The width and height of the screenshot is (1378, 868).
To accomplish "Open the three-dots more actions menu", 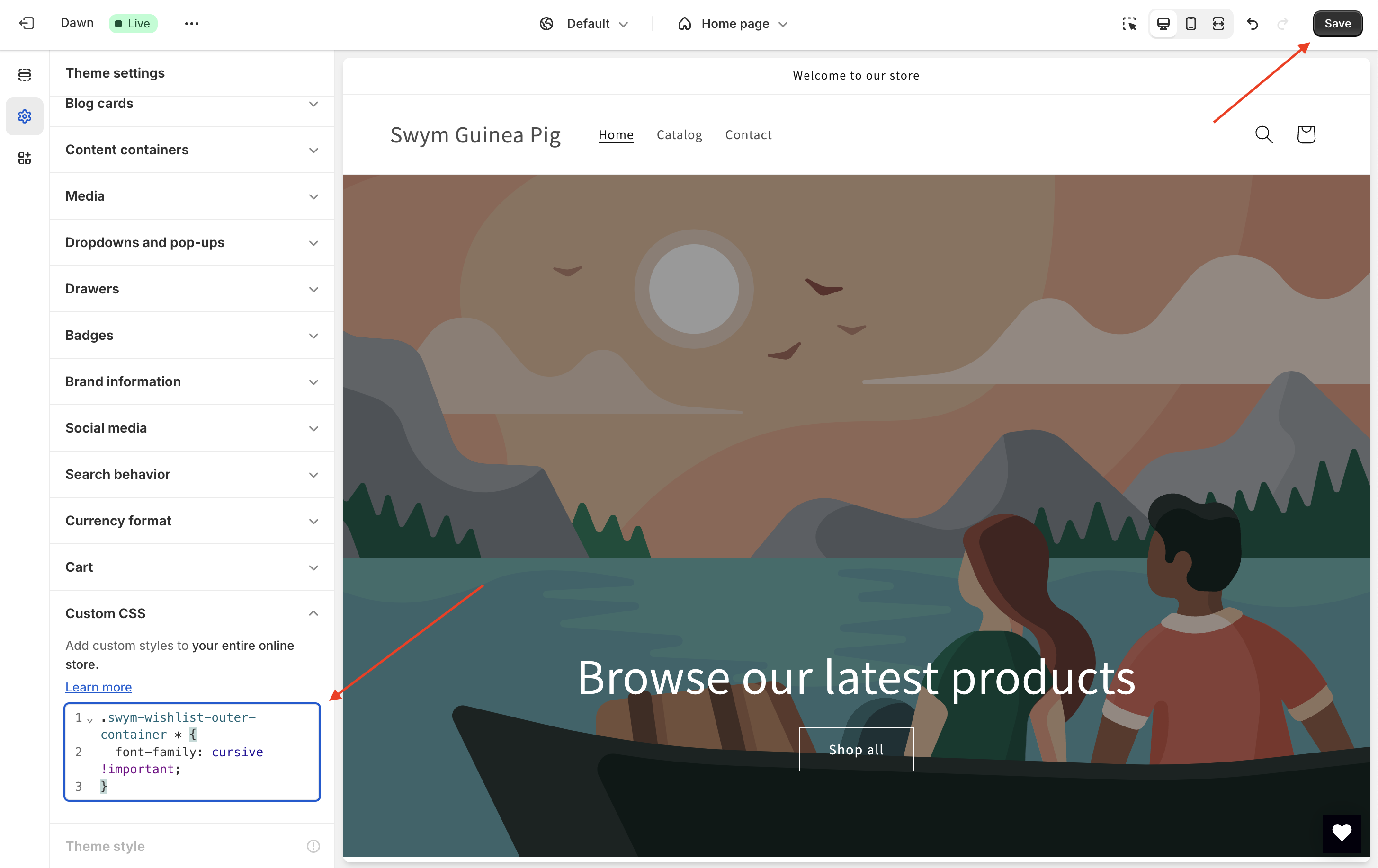I will tap(192, 24).
